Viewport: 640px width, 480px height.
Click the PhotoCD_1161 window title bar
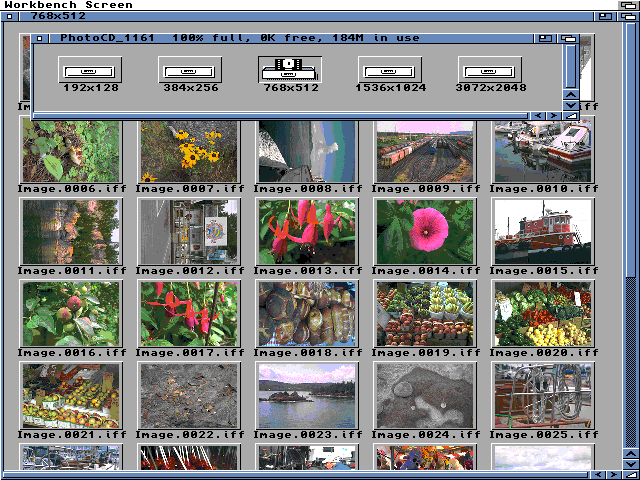pos(291,38)
